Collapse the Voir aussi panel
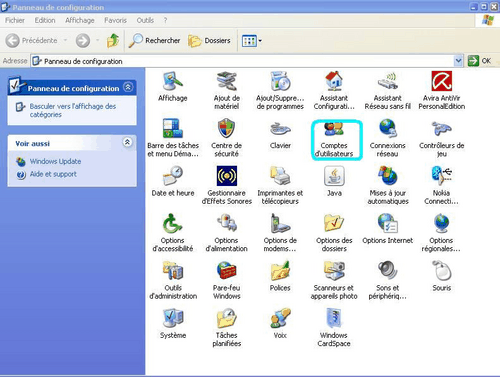Screen dimensions: 500x377 127,142
